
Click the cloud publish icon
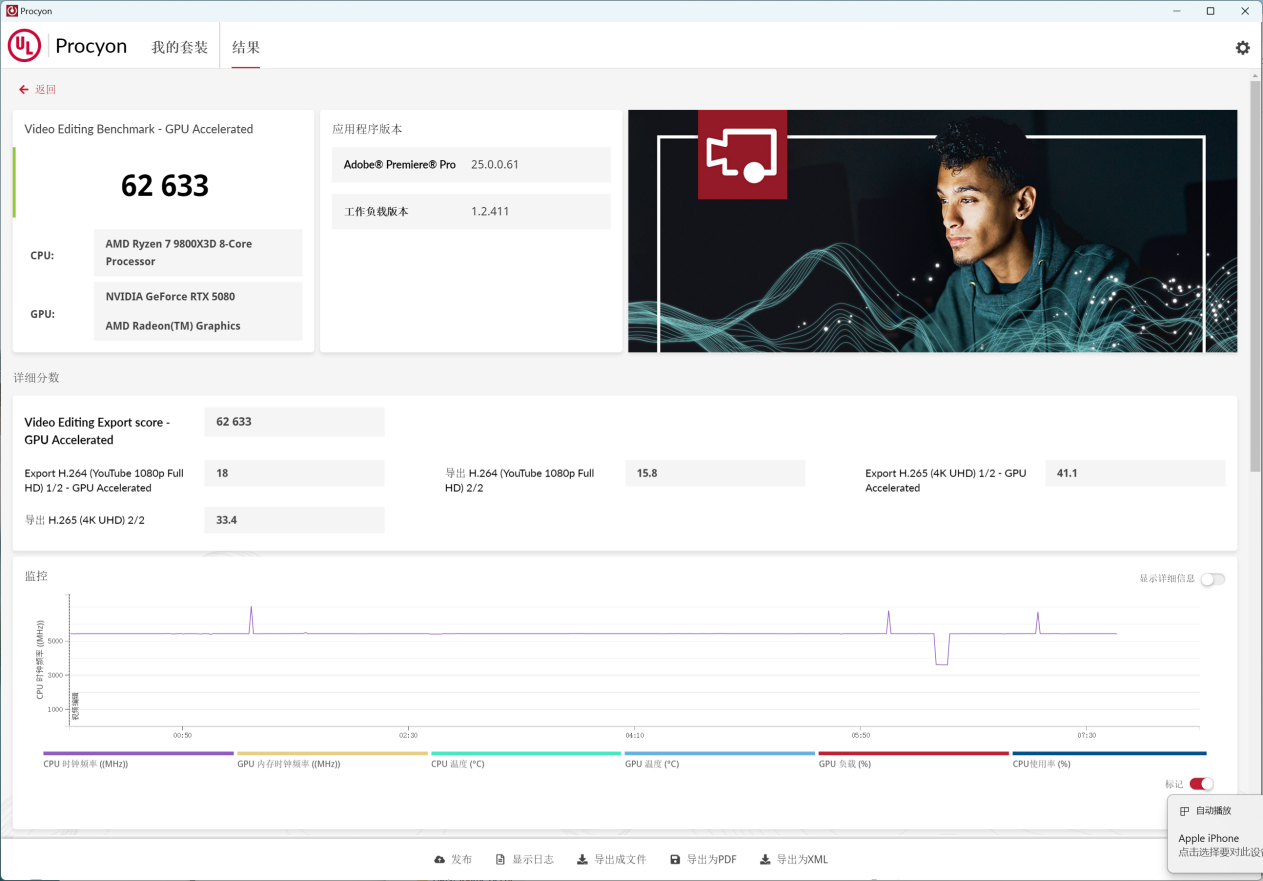point(439,860)
